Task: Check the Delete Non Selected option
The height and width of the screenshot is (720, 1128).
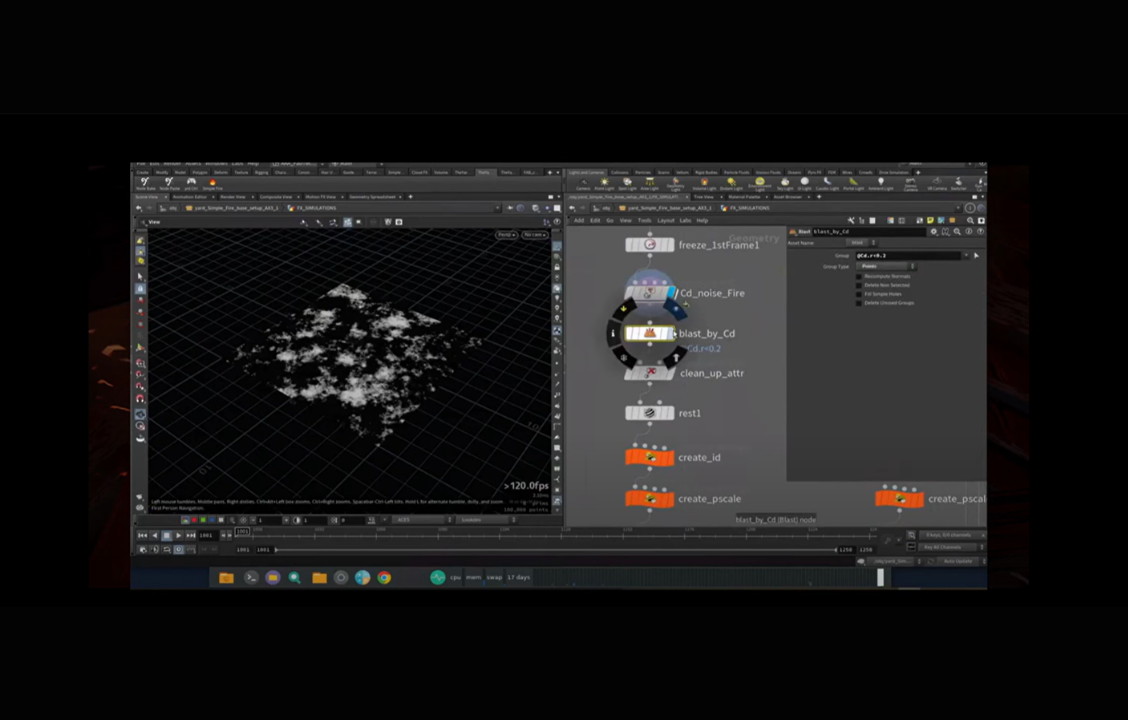Action: (x=858, y=286)
